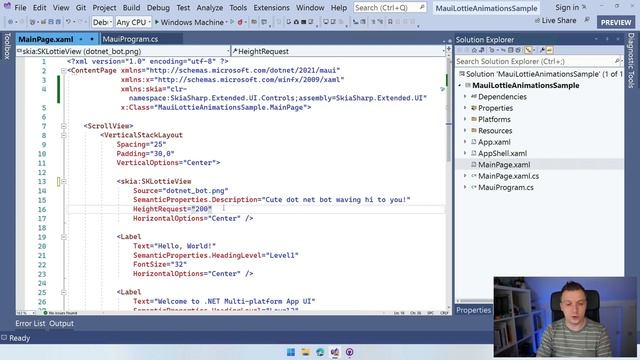Expand the Platforms folder

coord(465,119)
